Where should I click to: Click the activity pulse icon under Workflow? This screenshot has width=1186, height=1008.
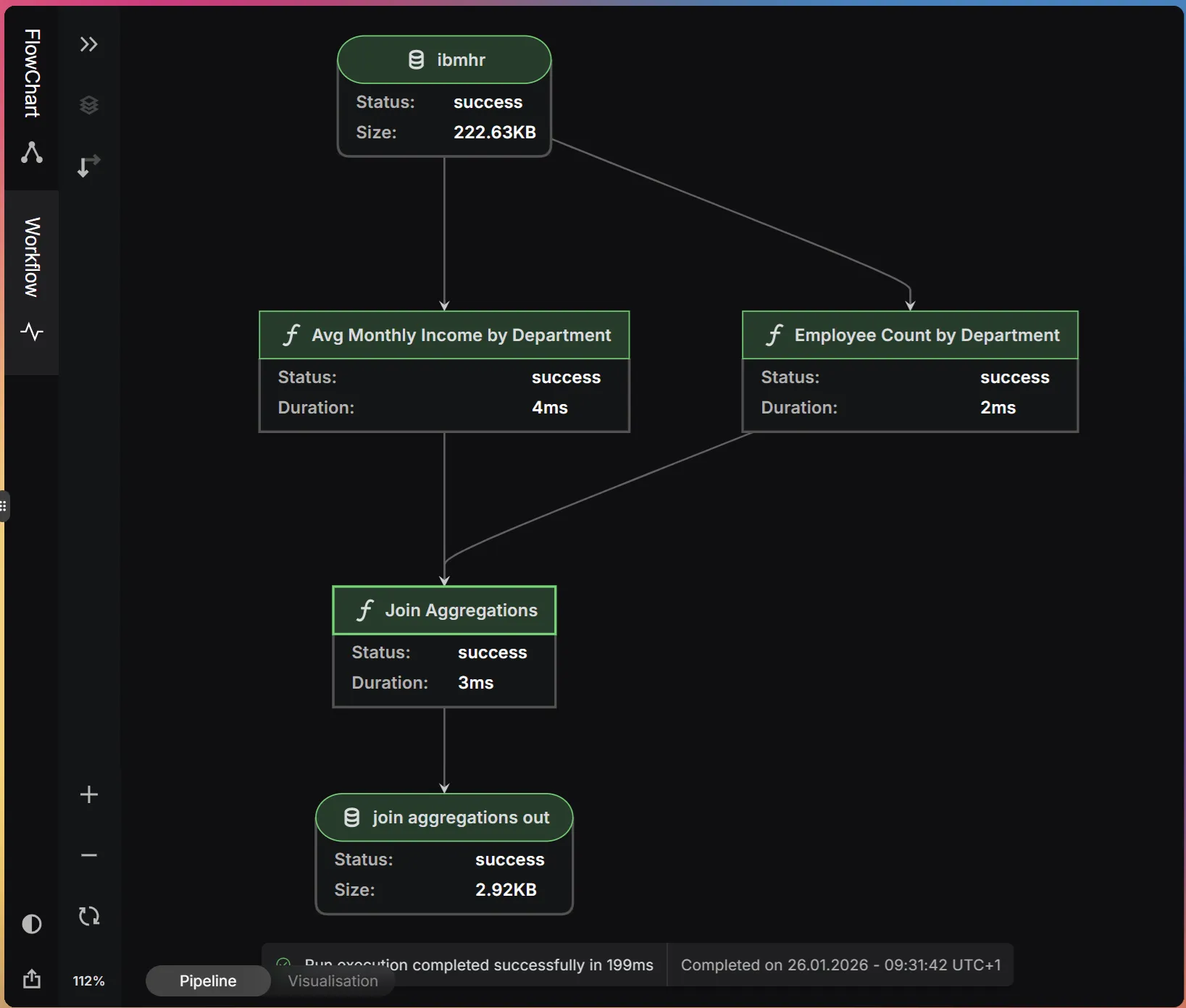tap(31, 332)
